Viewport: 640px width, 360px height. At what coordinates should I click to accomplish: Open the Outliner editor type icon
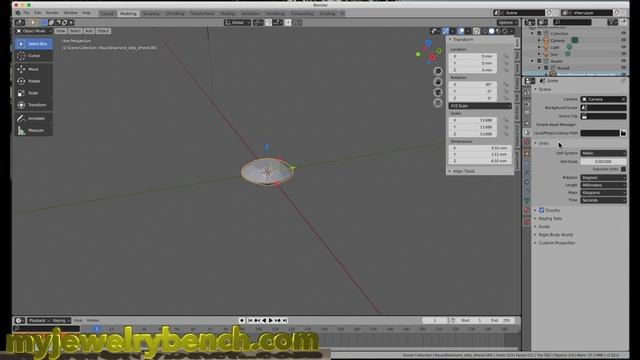(530, 22)
